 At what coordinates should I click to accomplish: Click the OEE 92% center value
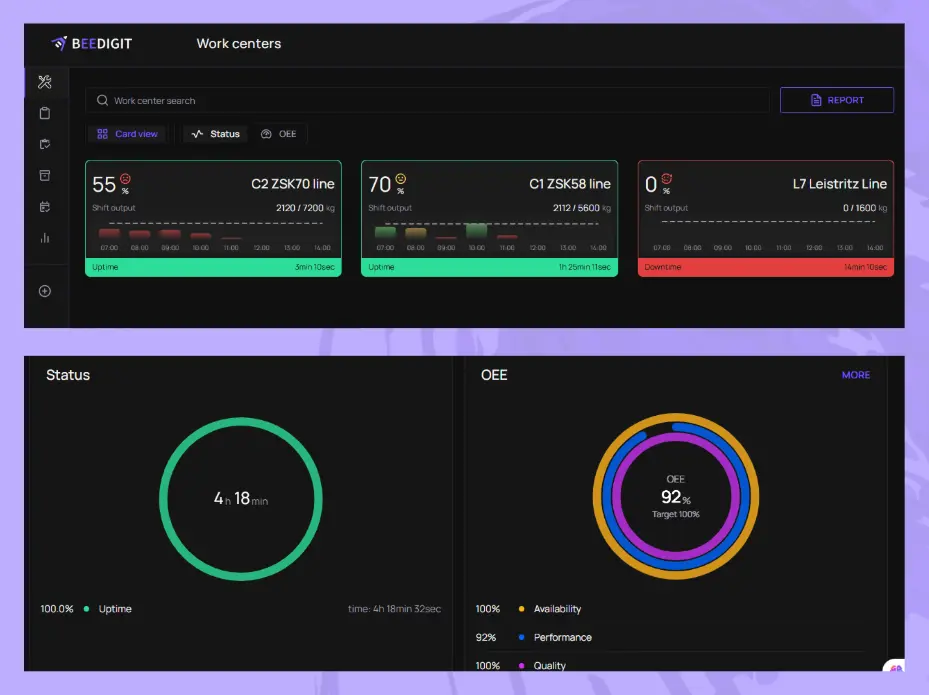click(675, 497)
